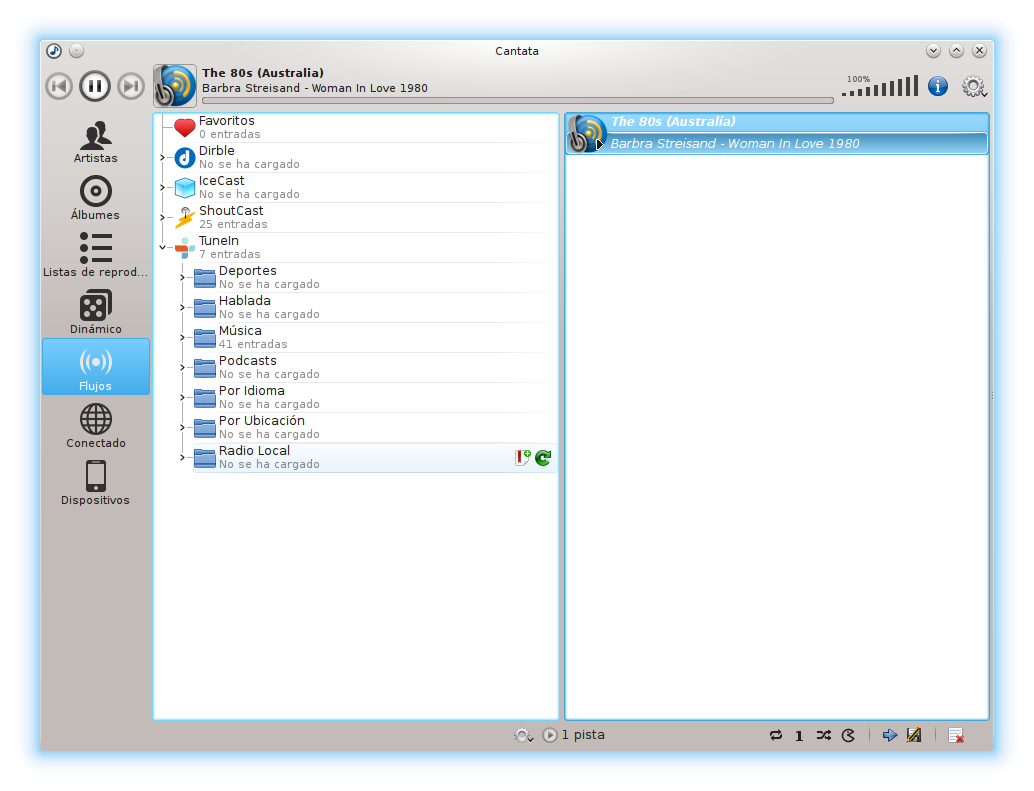The image size is (1034, 791).
Task: Click the blue arrow queue icon
Action: [x=890, y=736]
